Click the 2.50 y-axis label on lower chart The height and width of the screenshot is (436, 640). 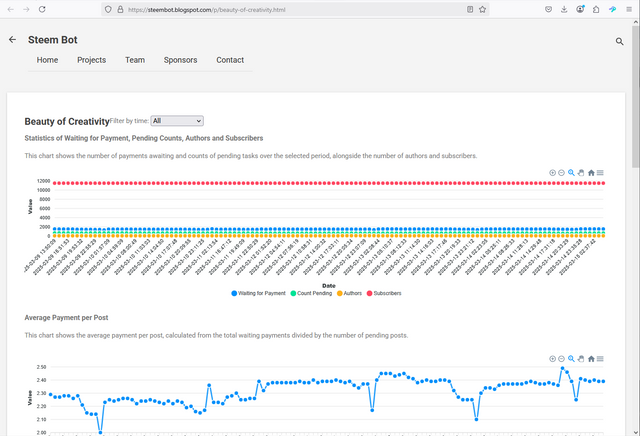[x=42, y=367]
